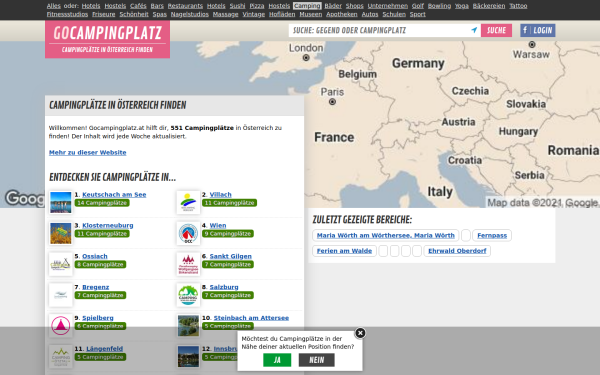Close the location prompt popup
The height and width of the screenshot is (375, 600).
pos(360,333)
